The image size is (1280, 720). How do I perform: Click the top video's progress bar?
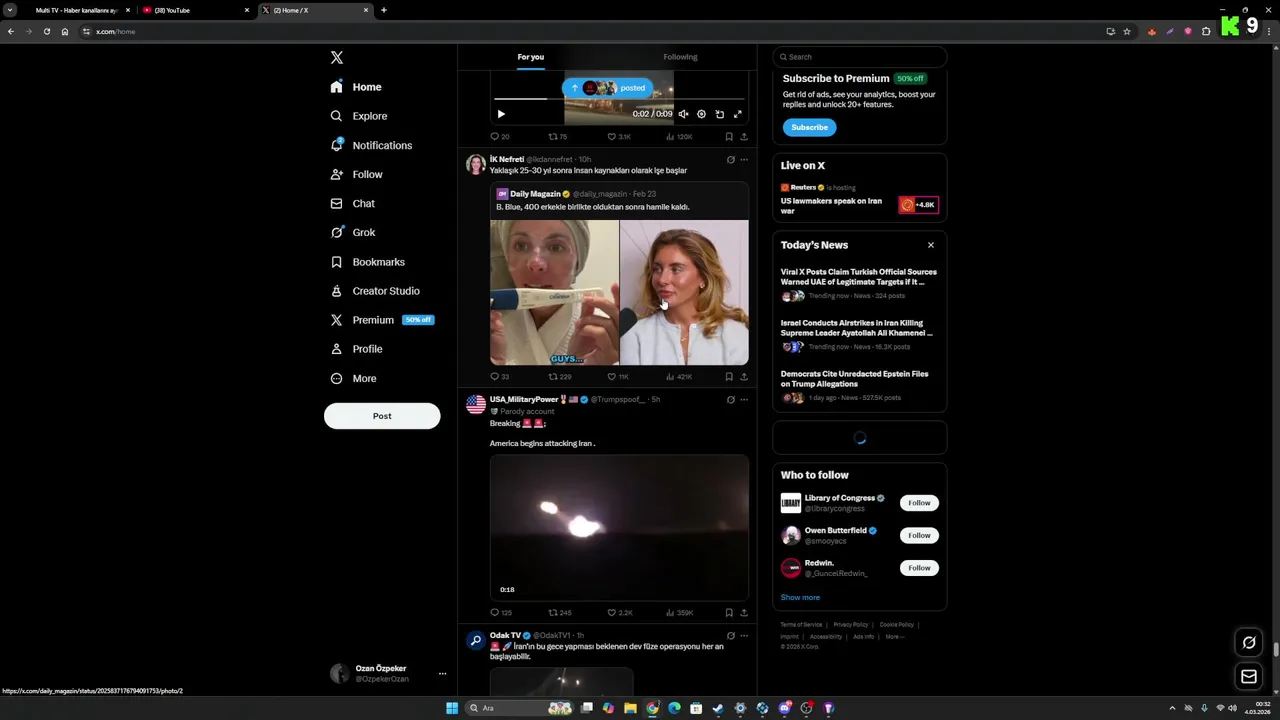point(619,99)
